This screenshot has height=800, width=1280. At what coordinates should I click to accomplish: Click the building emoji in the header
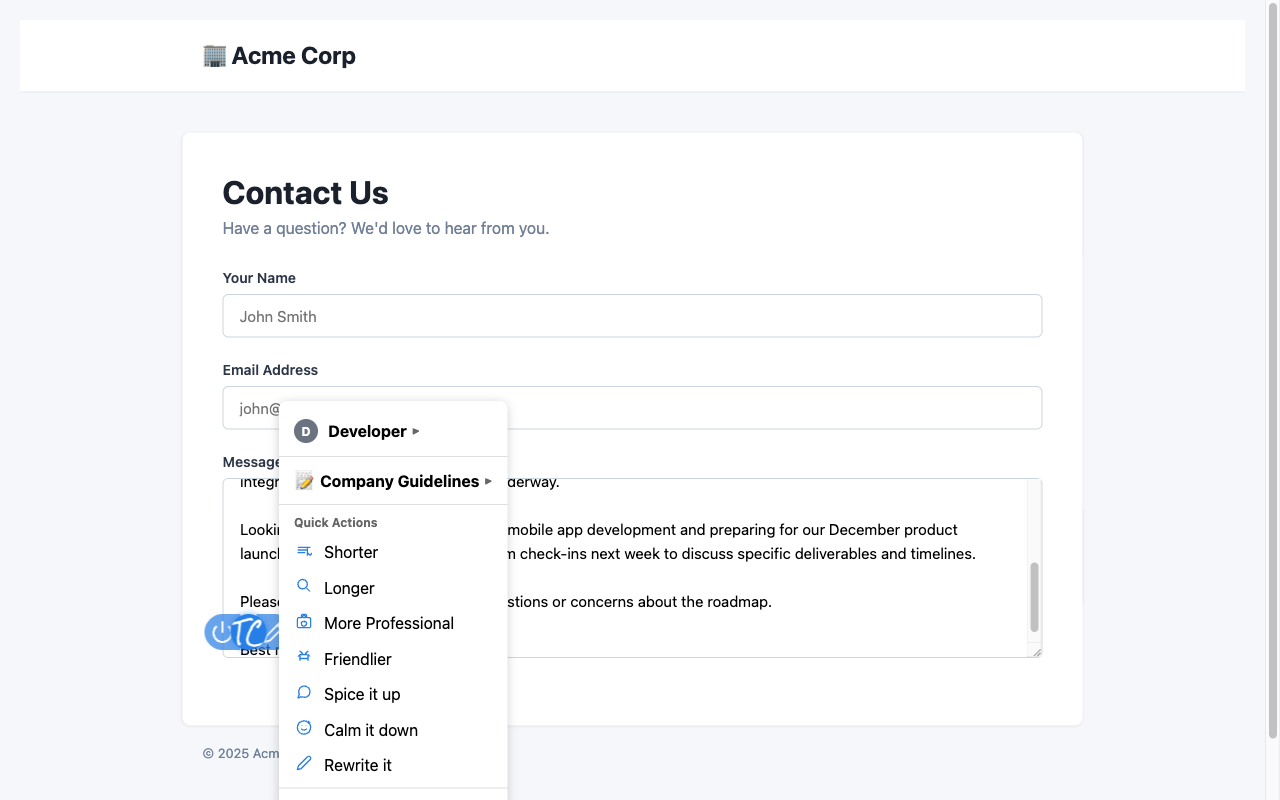tap(213, 55)
